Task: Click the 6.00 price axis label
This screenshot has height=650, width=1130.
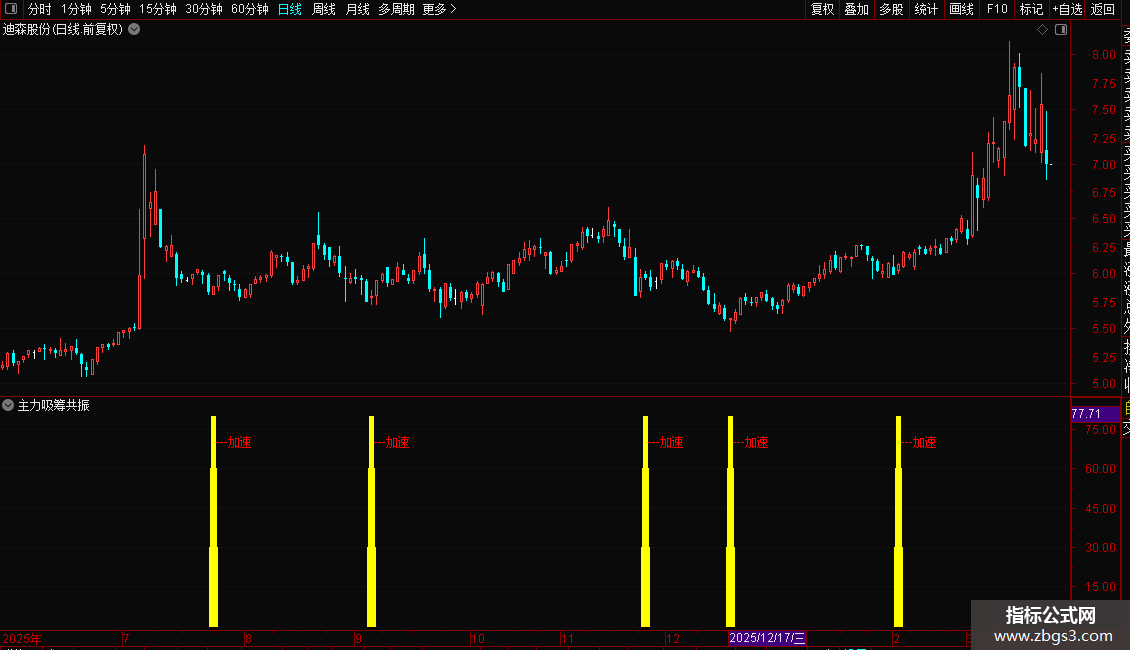Action: [x=1103, y=274]
